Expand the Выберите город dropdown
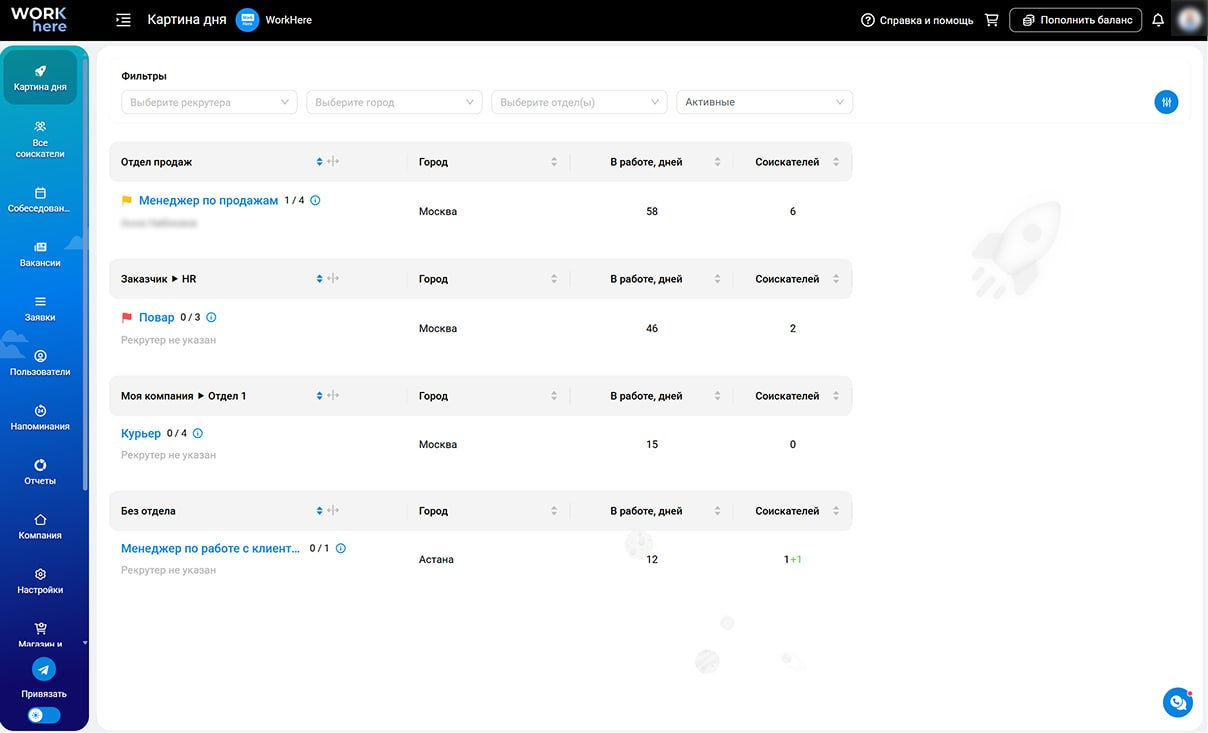 394,102
